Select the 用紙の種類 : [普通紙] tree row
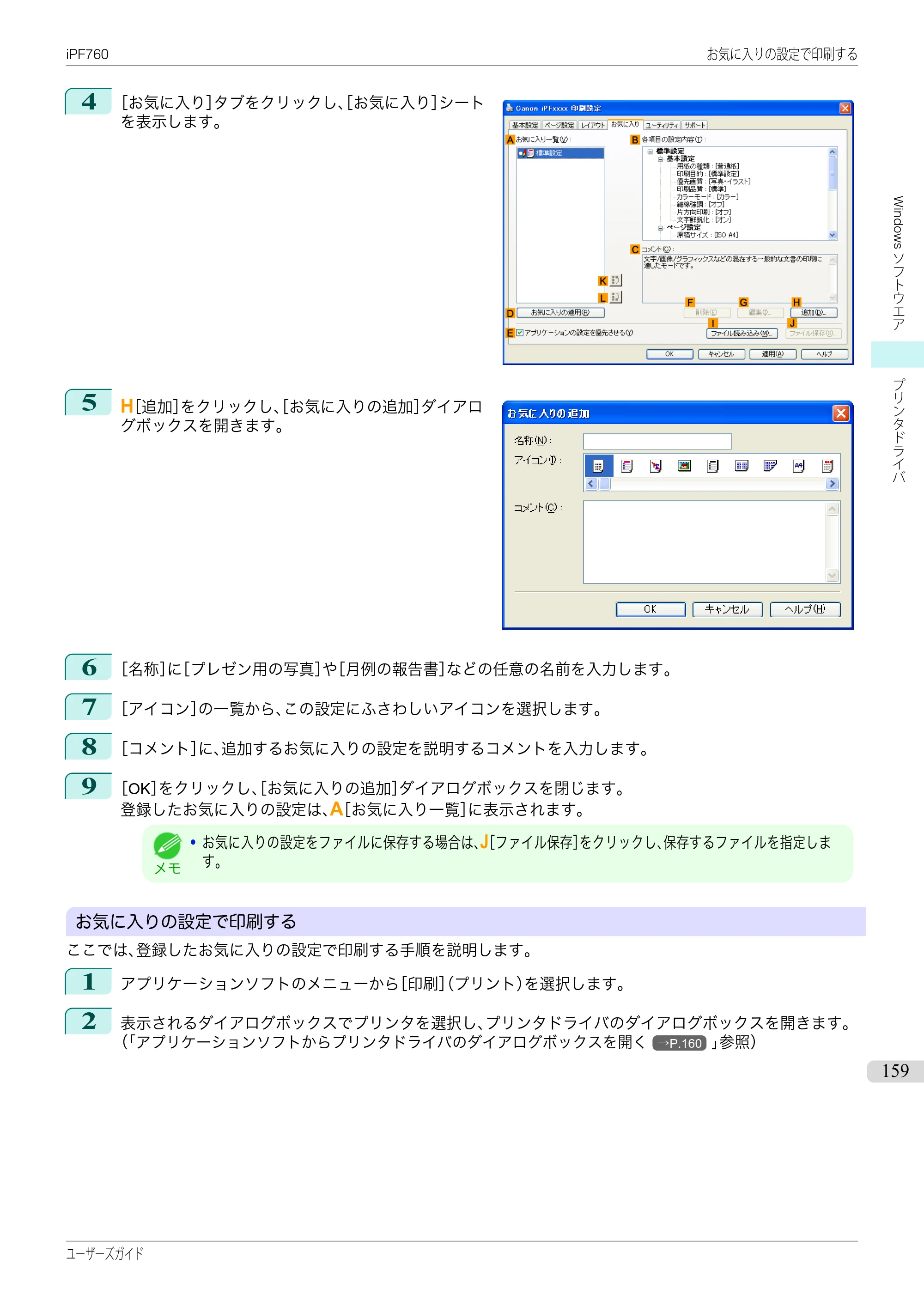924x1307 pixels. pos(708,166)
